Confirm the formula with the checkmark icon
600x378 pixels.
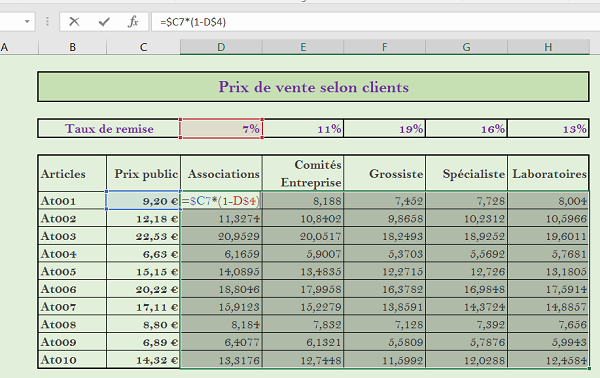click(x=104, y=22)
